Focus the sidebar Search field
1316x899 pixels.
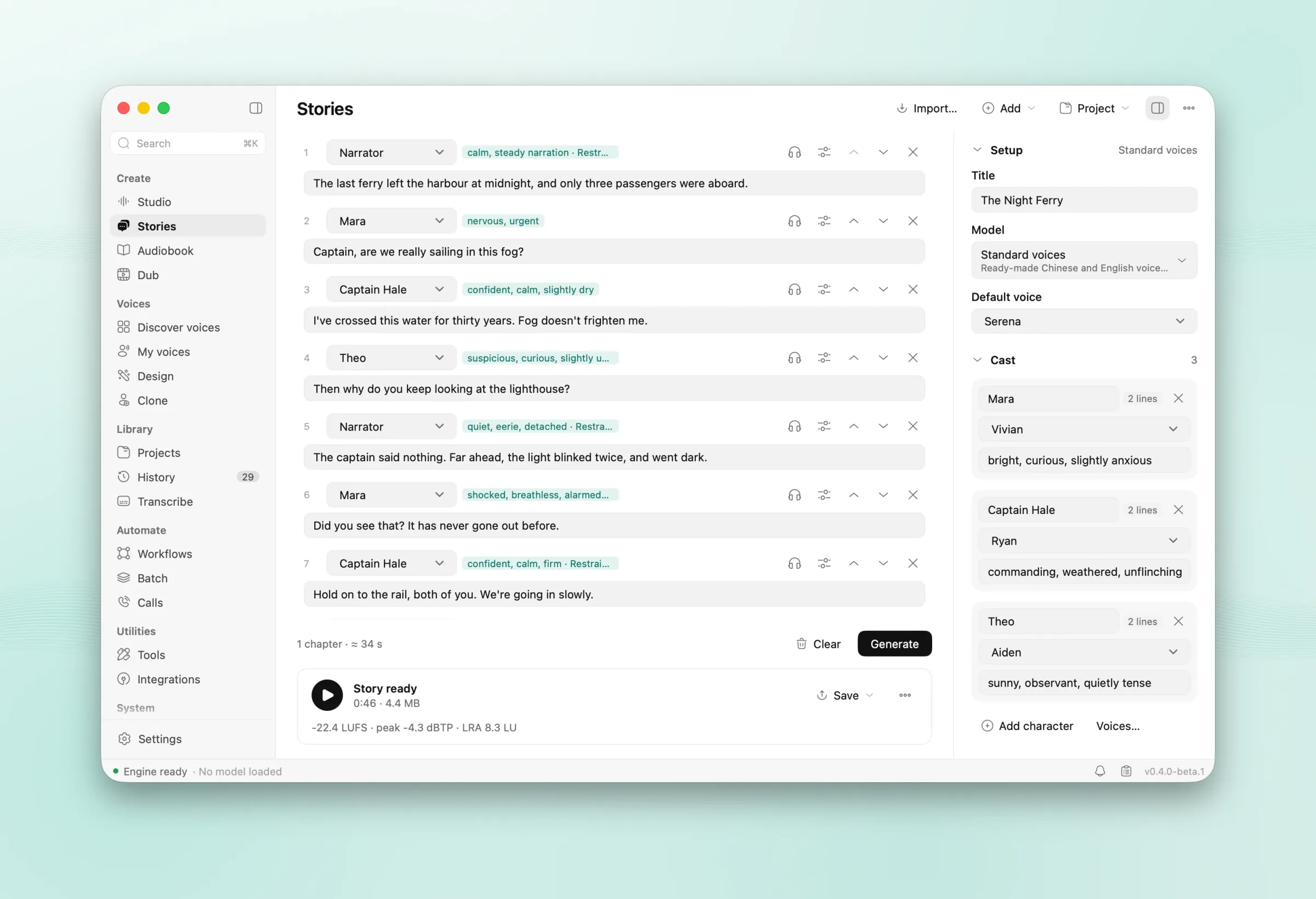pyautogui.click(x=188, y=143)
